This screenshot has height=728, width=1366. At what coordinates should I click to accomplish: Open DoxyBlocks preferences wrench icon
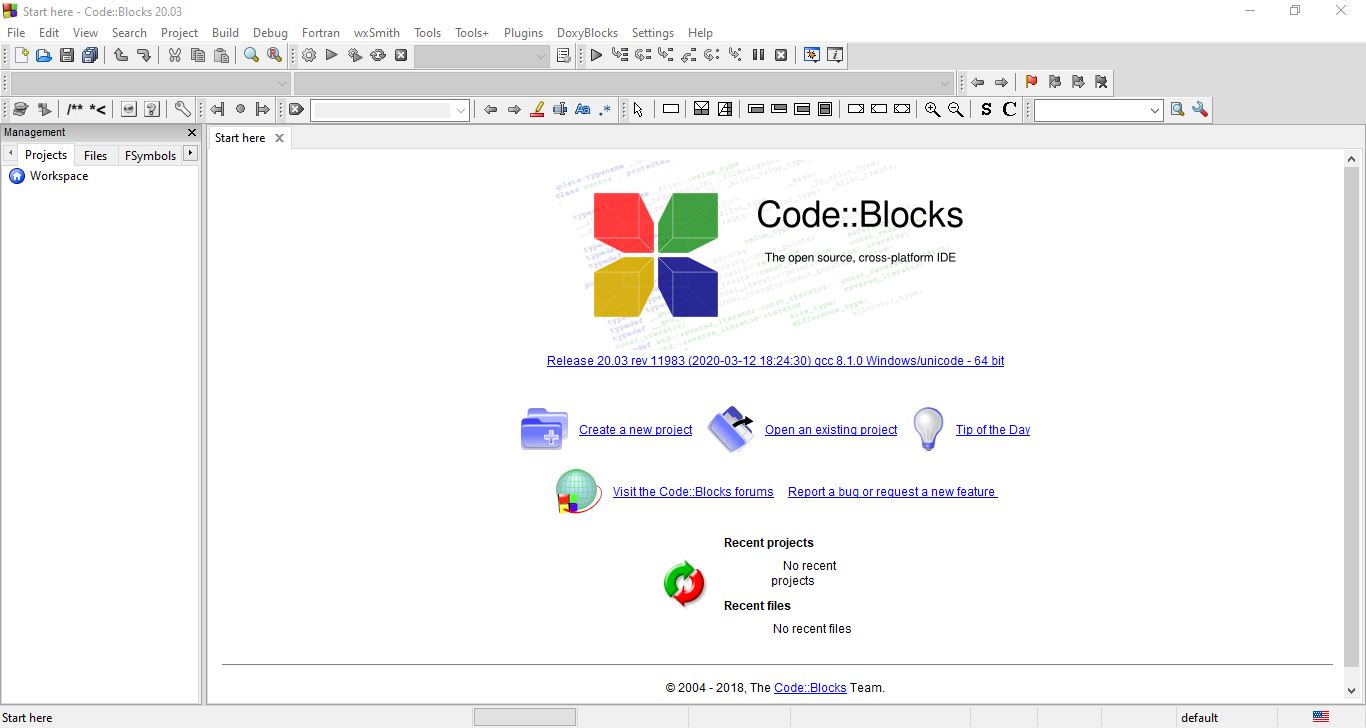pyautogui.click(x=183, y=110)
